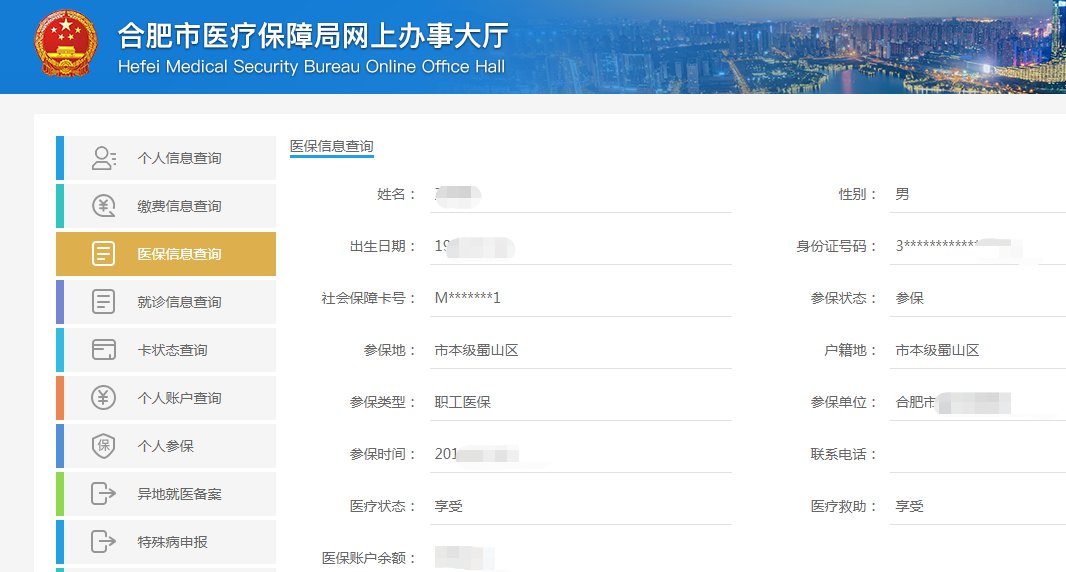Click the personal account yen circle icon

tap(104, 398)
